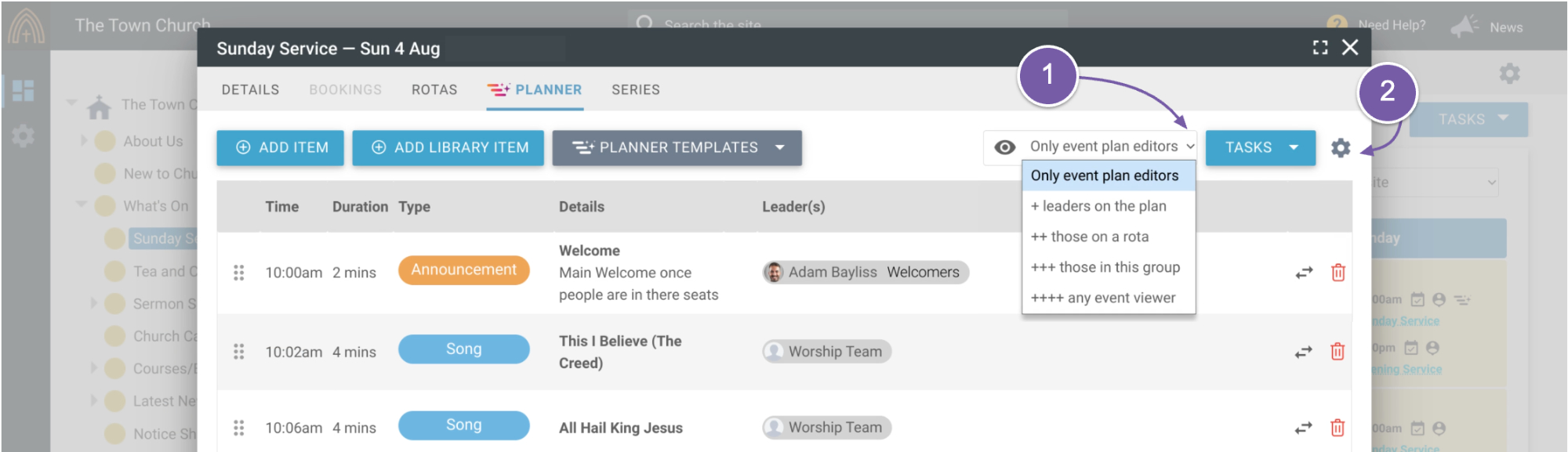The width and height of the screenshot is (1568, 452).
Task: Expand the Courses tree node
Action: (x=93, y=367)
